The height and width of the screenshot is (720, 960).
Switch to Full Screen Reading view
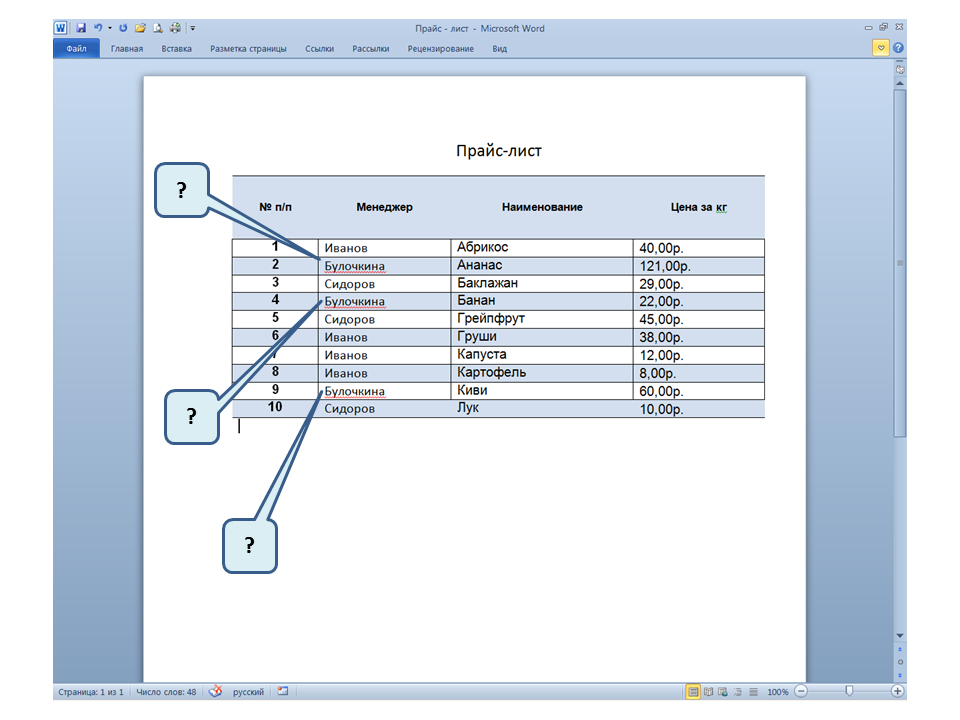(708, 691)
